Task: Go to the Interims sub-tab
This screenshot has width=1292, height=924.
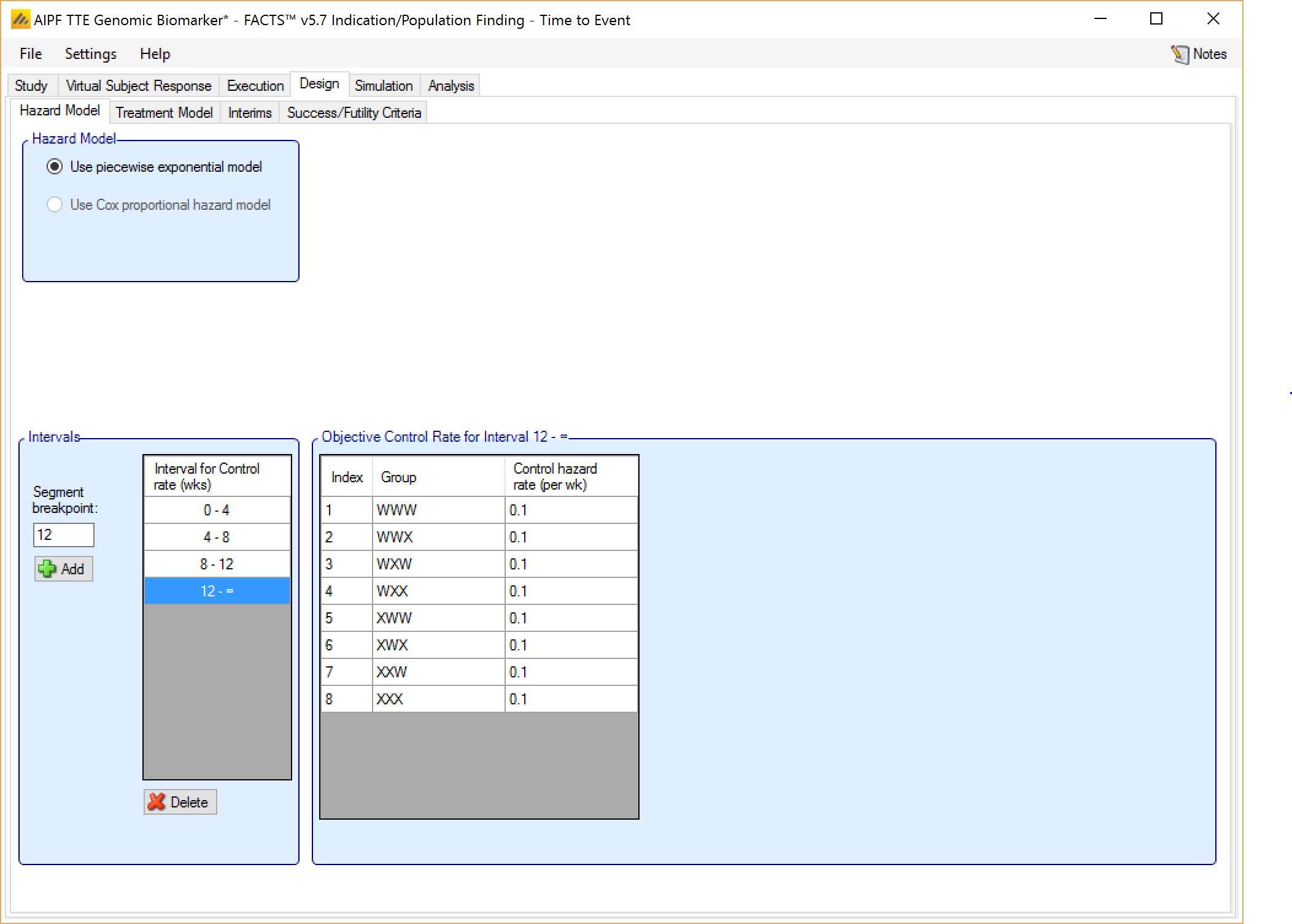Action: [249, 113]
